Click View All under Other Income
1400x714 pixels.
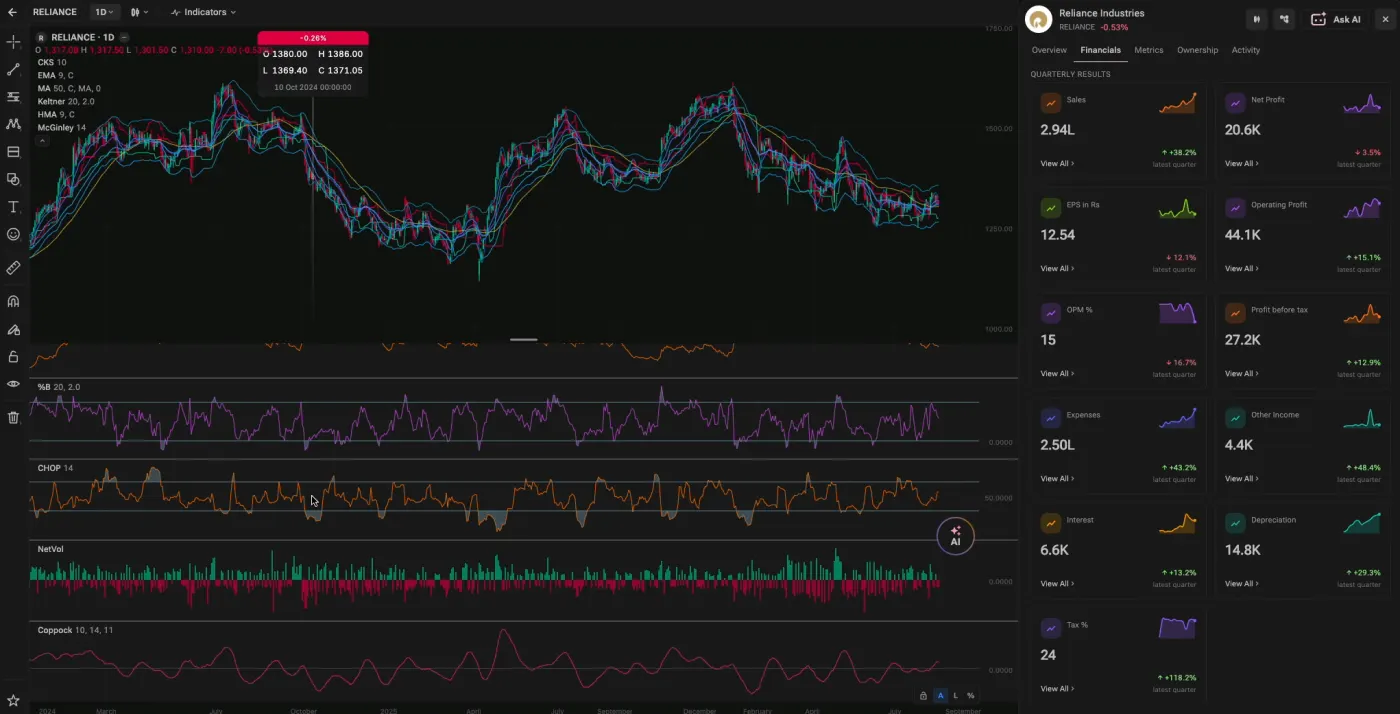pyautogui.click(x=1242, y=479)
